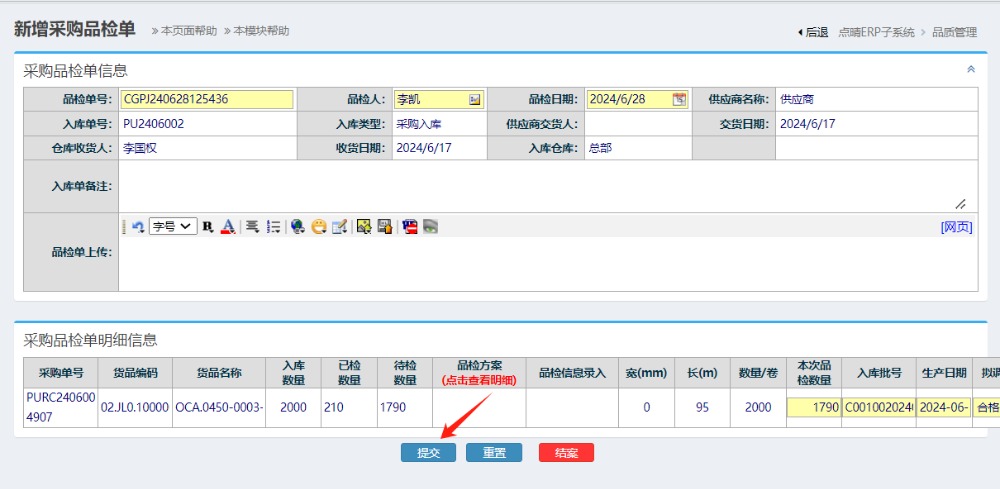1000x489 pixels.
Task: Open the 品检人 person selector icon
Action: [x=475, y=99]
